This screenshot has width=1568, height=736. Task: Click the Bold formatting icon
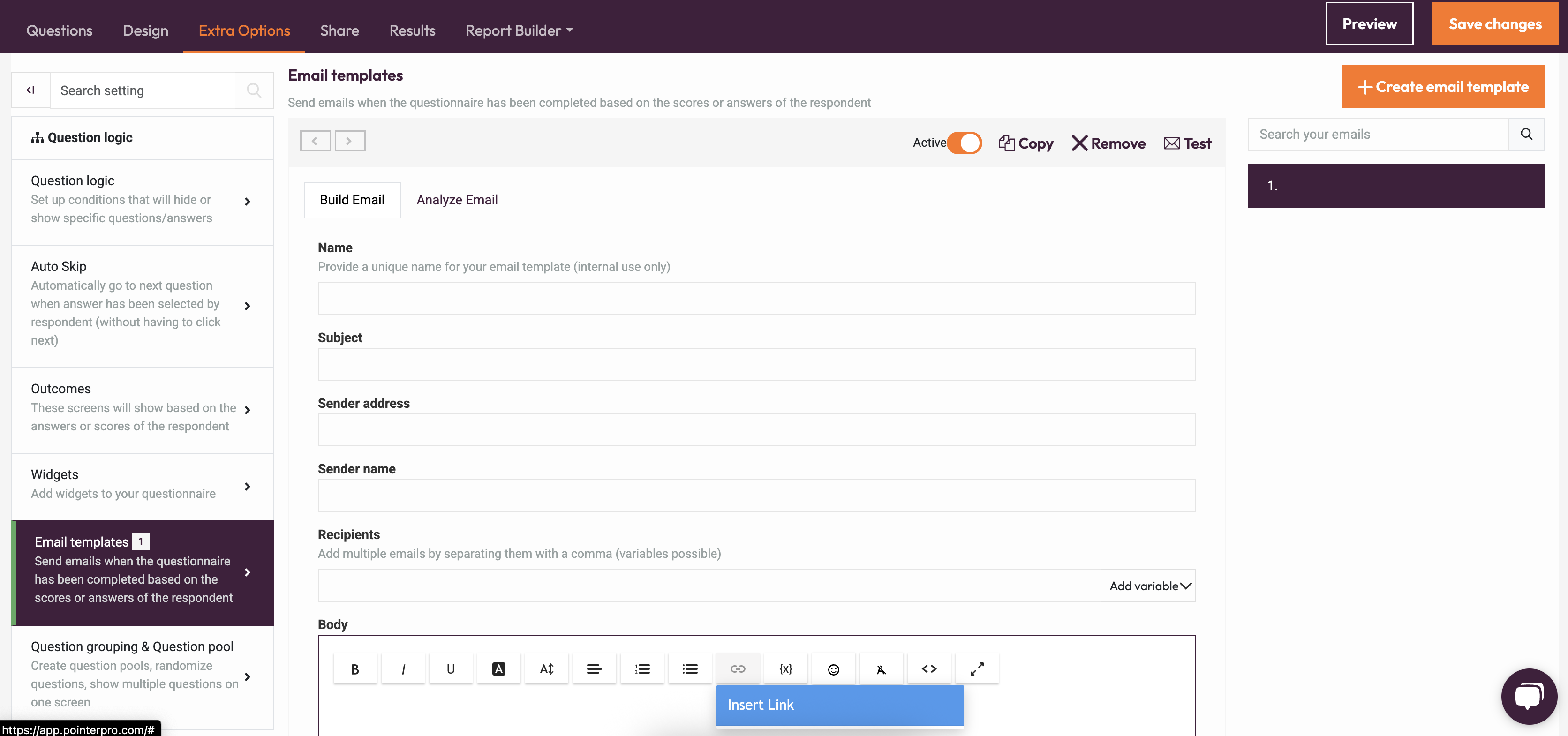tap(355, 669)
